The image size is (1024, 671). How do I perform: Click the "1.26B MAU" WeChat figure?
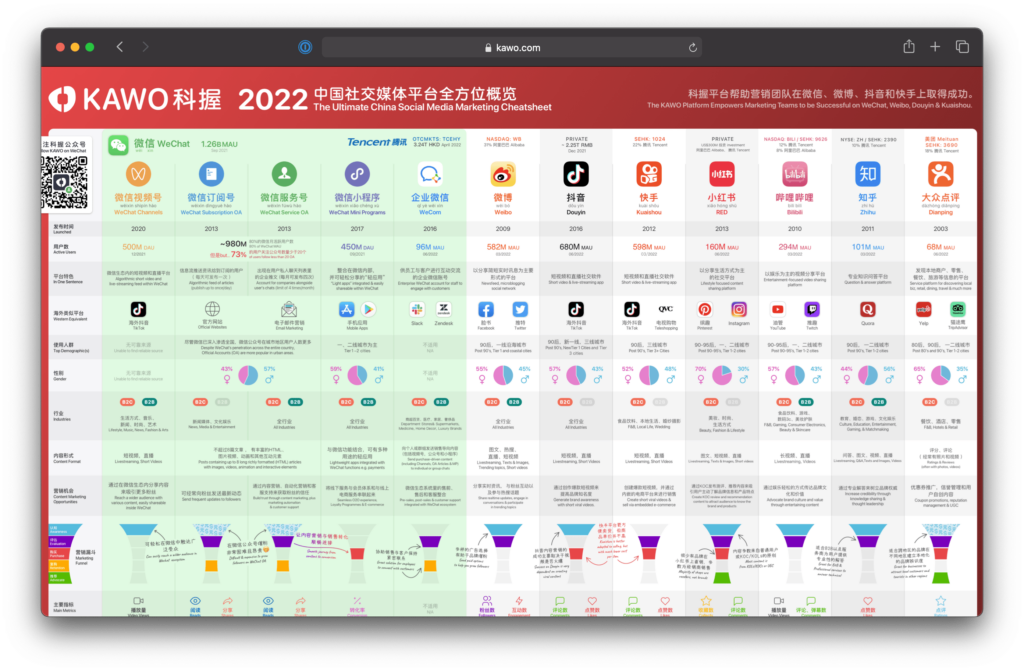tap(219, 144)
